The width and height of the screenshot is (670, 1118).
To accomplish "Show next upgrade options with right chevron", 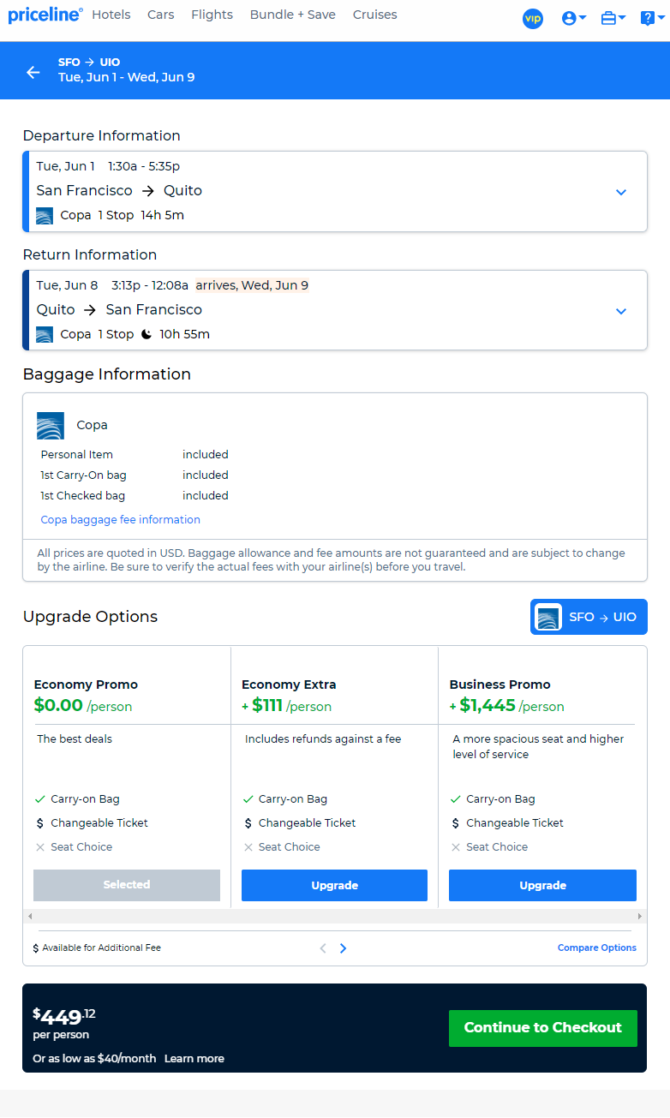I will click(343, 948).
